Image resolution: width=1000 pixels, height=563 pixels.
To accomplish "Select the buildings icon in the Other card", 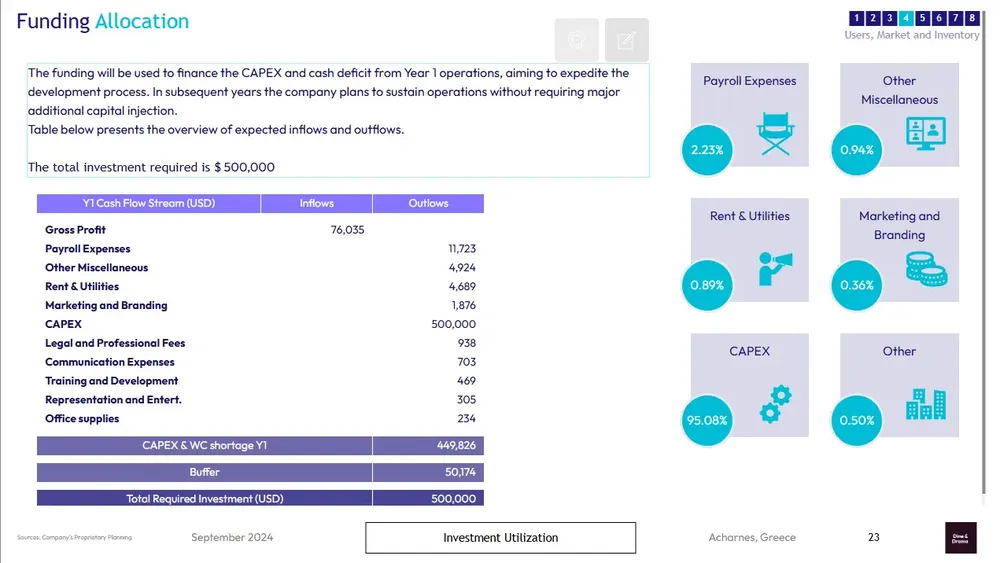I will (x=925, y=403).
